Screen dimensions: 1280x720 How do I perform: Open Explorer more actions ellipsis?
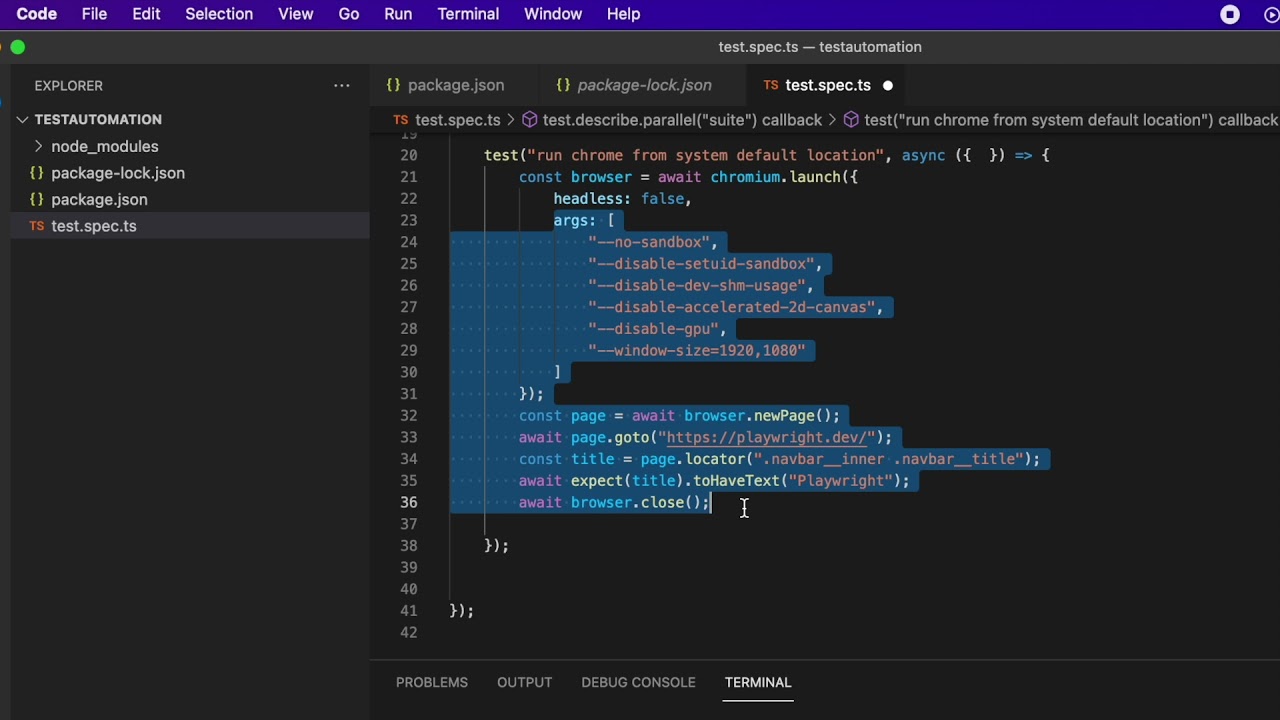342,86
